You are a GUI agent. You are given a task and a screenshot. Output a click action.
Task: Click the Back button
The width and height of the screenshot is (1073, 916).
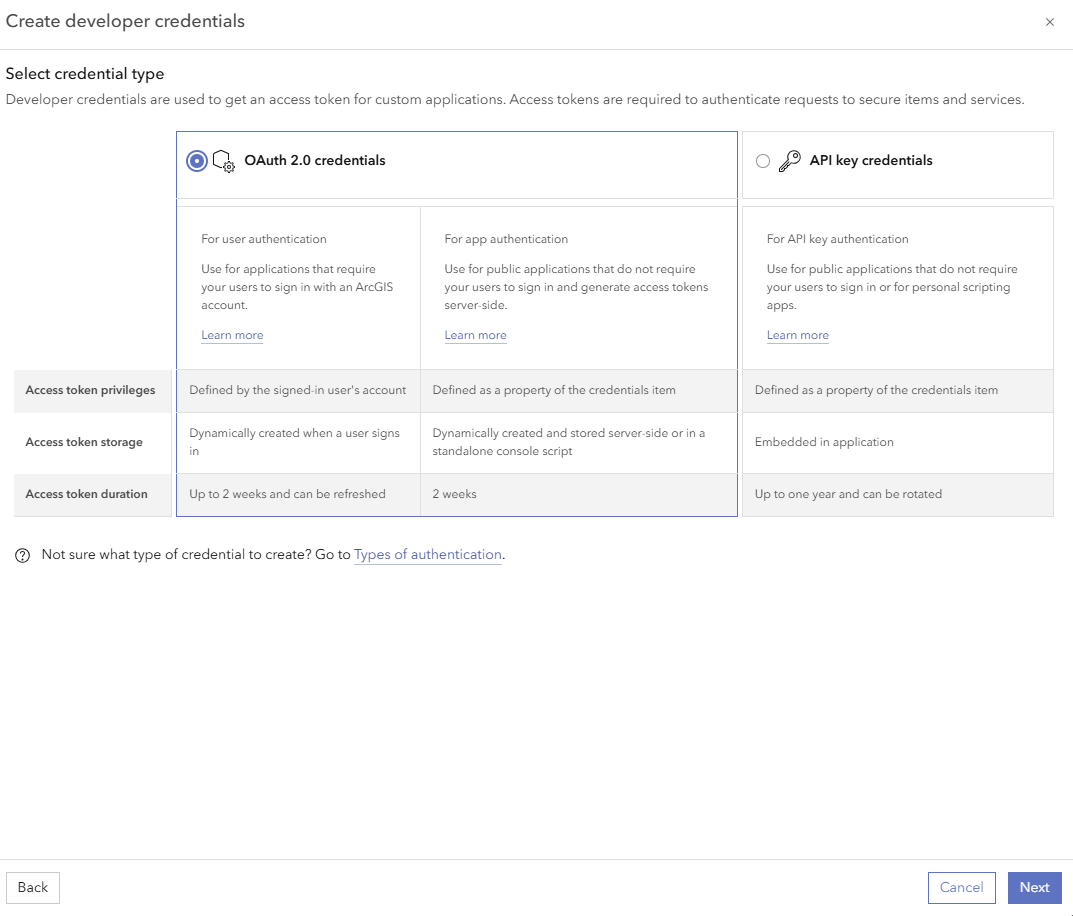point(32,887)
